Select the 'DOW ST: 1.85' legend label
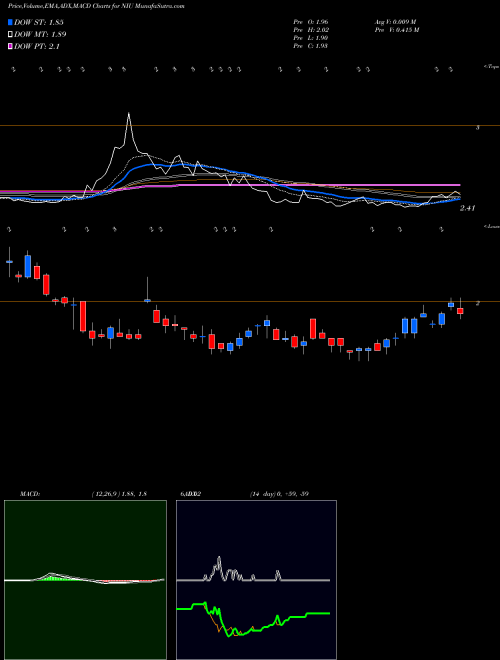This screenshot has width=500, height=660. point(39,22)
